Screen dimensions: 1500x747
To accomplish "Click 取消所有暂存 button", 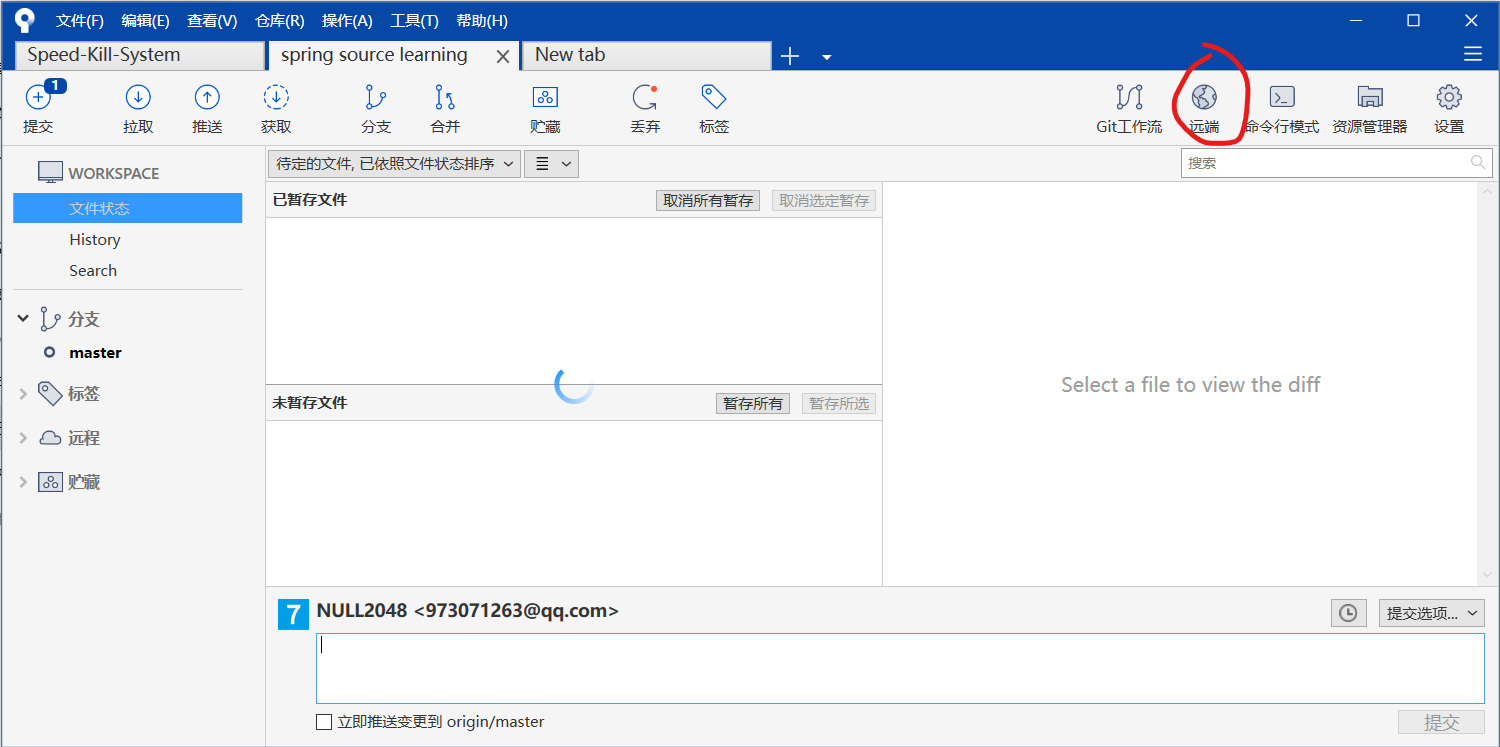I will pyautogui.click(x=708, y=201).
